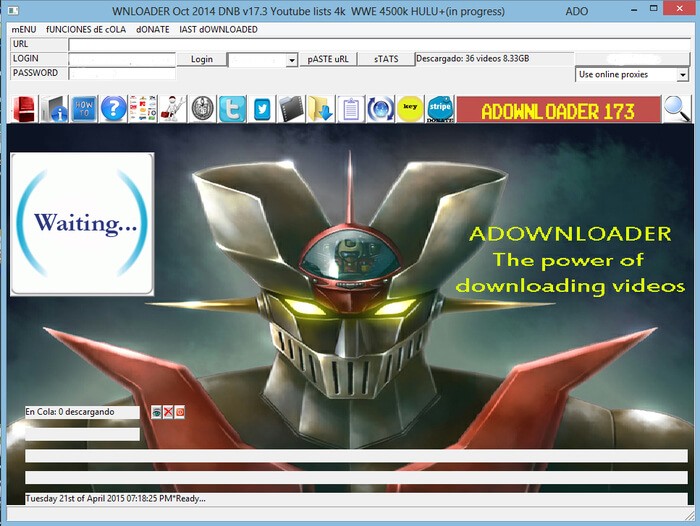Open the mENU menu

coord(23,30)
